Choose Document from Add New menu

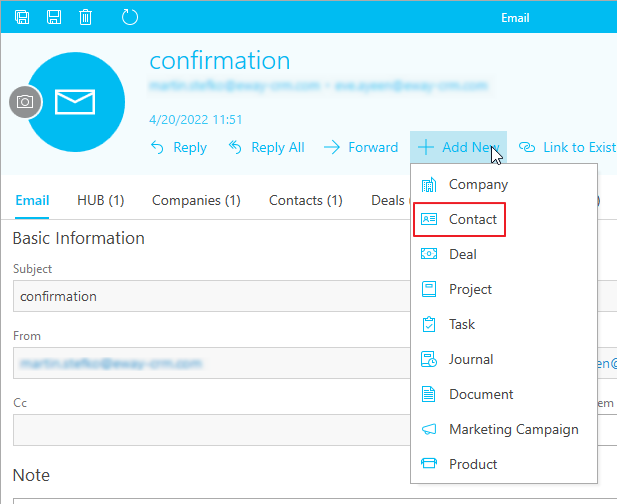[504, 394]
